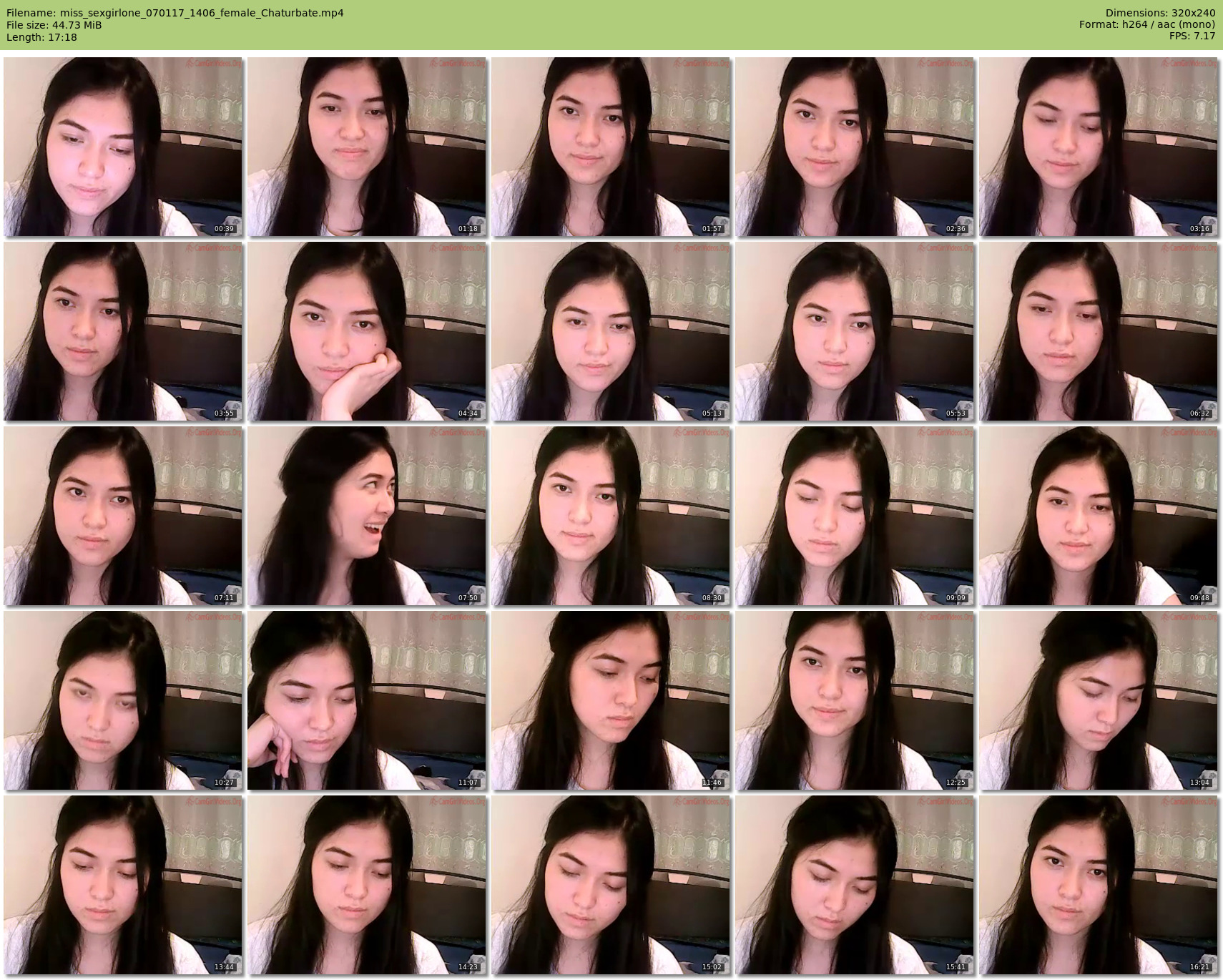Select the 06:32 frame thumbnail
This screenshot has height=980, width=1223.
[x=1098, y=331]
